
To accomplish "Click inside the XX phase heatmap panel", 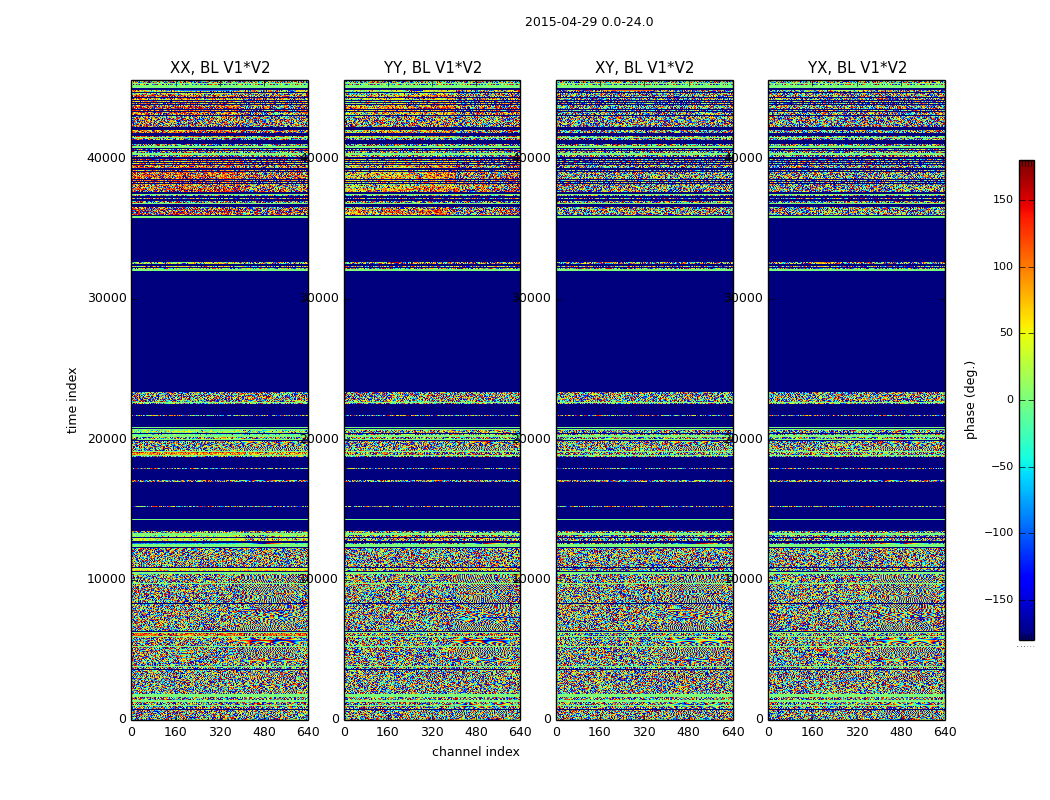I will [x=220, y=400].
